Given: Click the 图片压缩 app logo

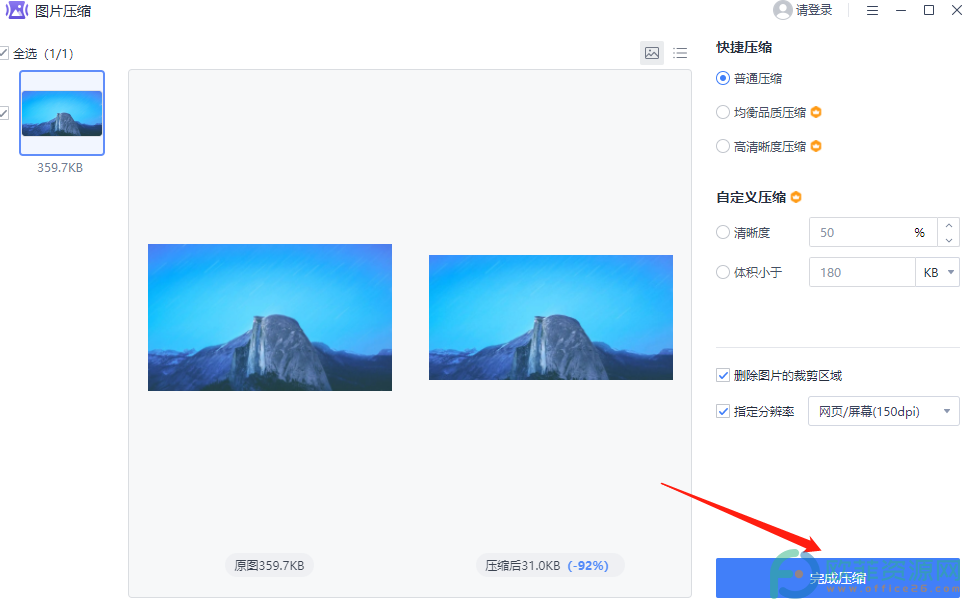Looking at the screenshot, I should pos(17,10).
